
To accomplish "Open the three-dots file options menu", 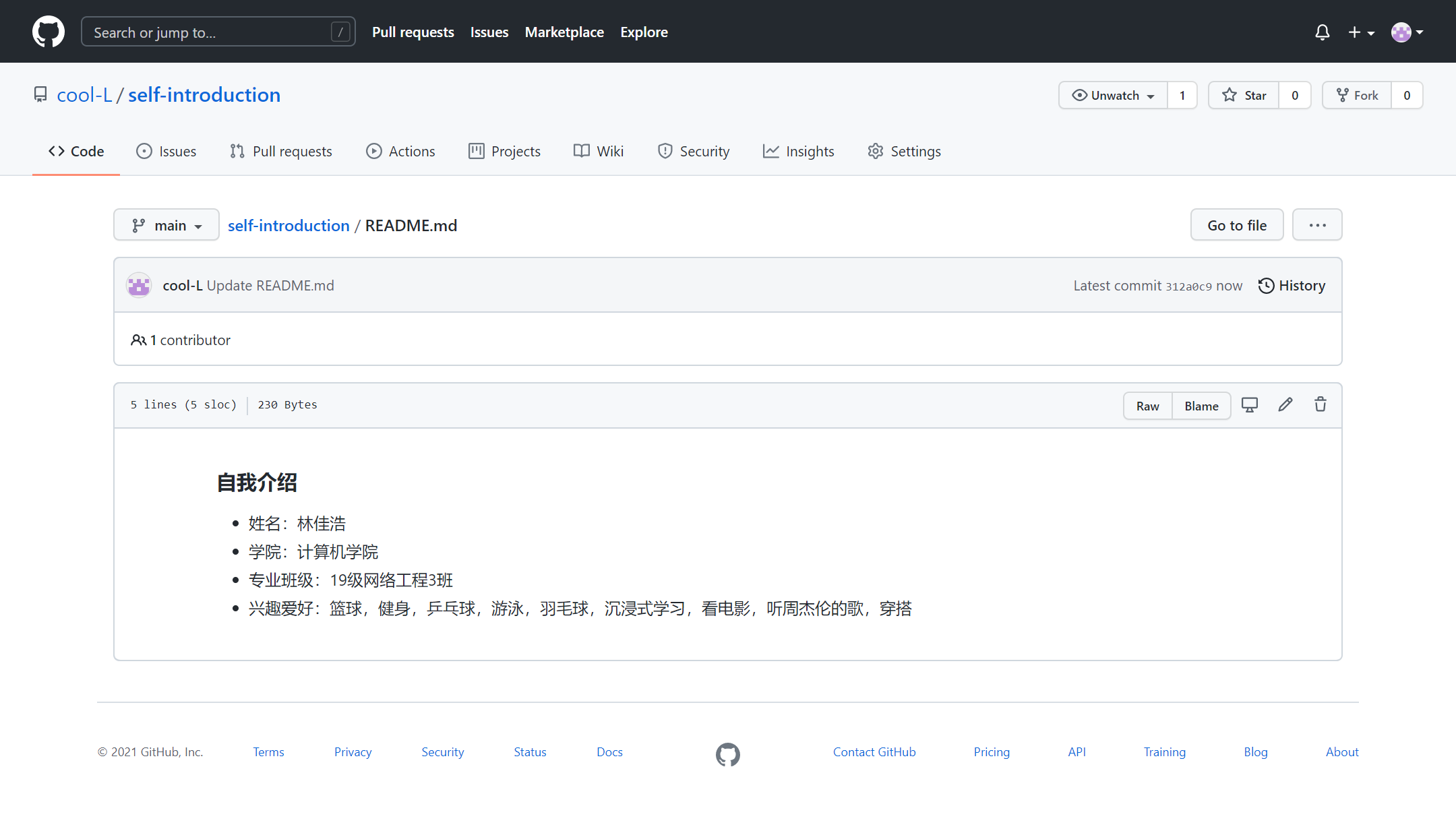I will (1317, 225).
